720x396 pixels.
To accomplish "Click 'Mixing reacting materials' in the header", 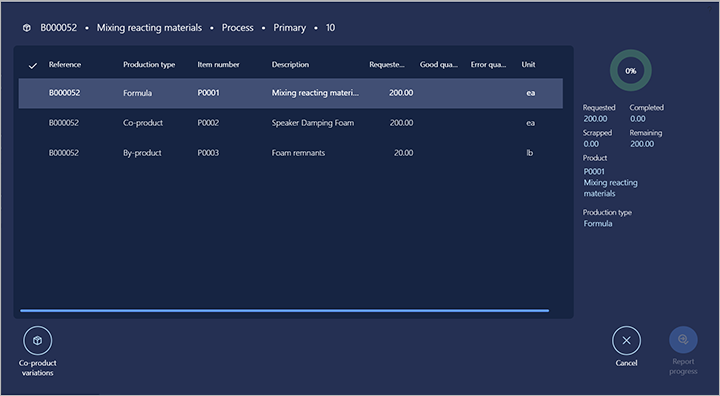I will 149,28.
